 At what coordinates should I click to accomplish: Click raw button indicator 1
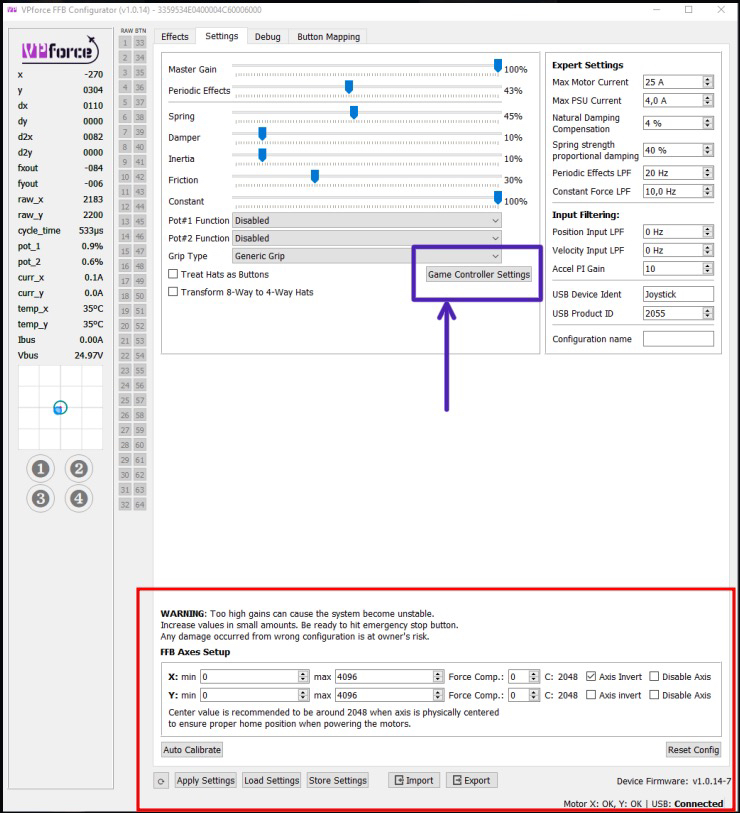(125, 43)
